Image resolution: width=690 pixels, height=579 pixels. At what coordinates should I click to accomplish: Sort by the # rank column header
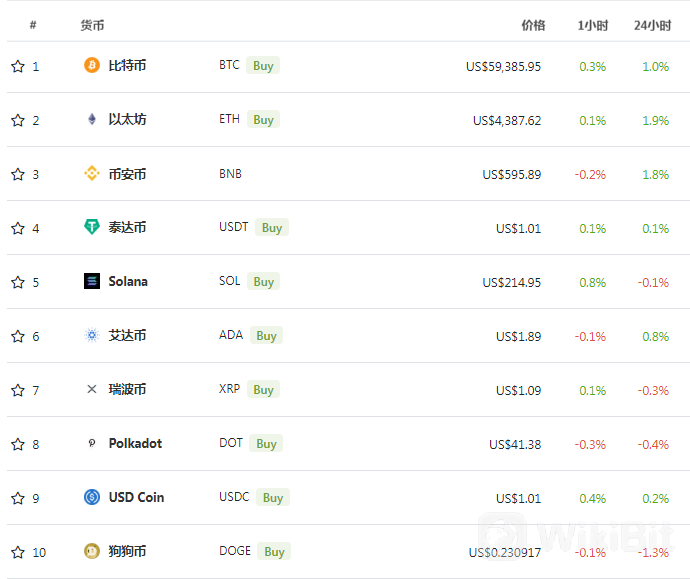coord(33,25)
